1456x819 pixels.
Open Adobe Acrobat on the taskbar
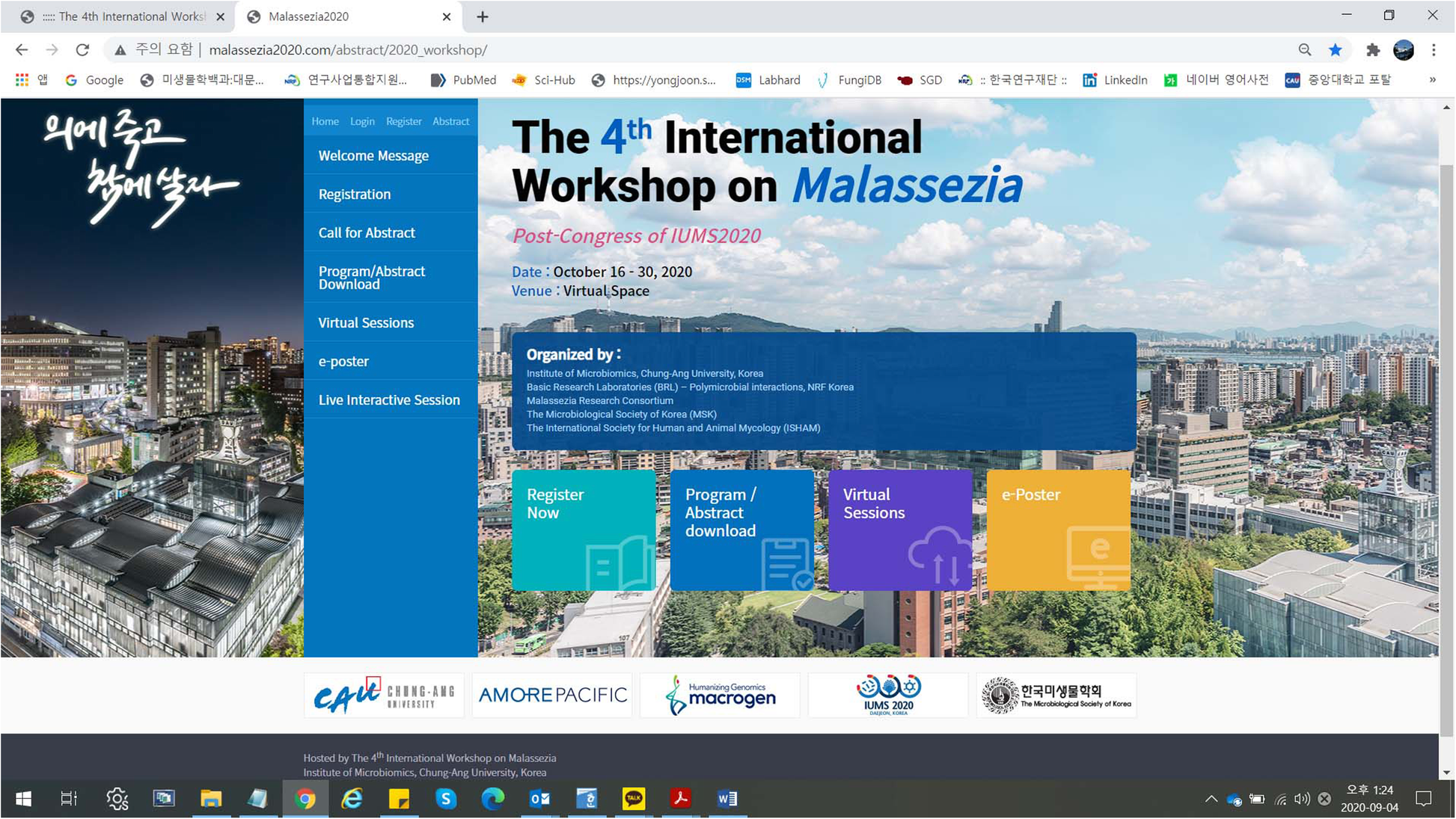[x=680, y=799]
